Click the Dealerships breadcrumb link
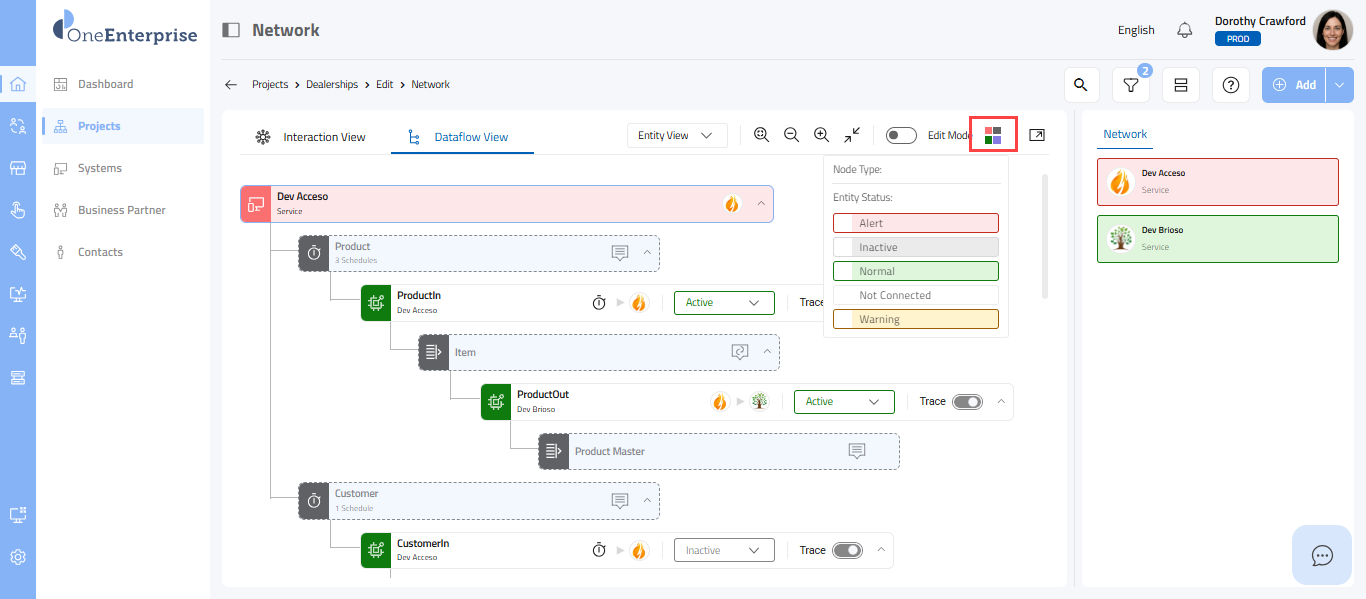 331,85
